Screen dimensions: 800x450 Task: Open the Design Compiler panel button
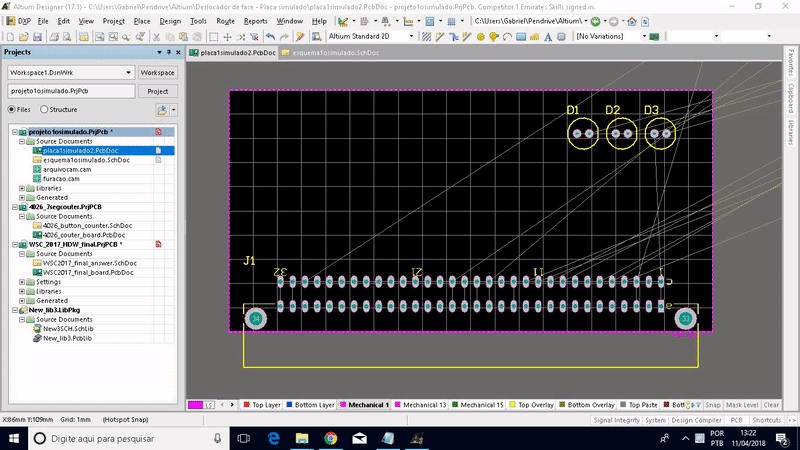pos(696,420)
